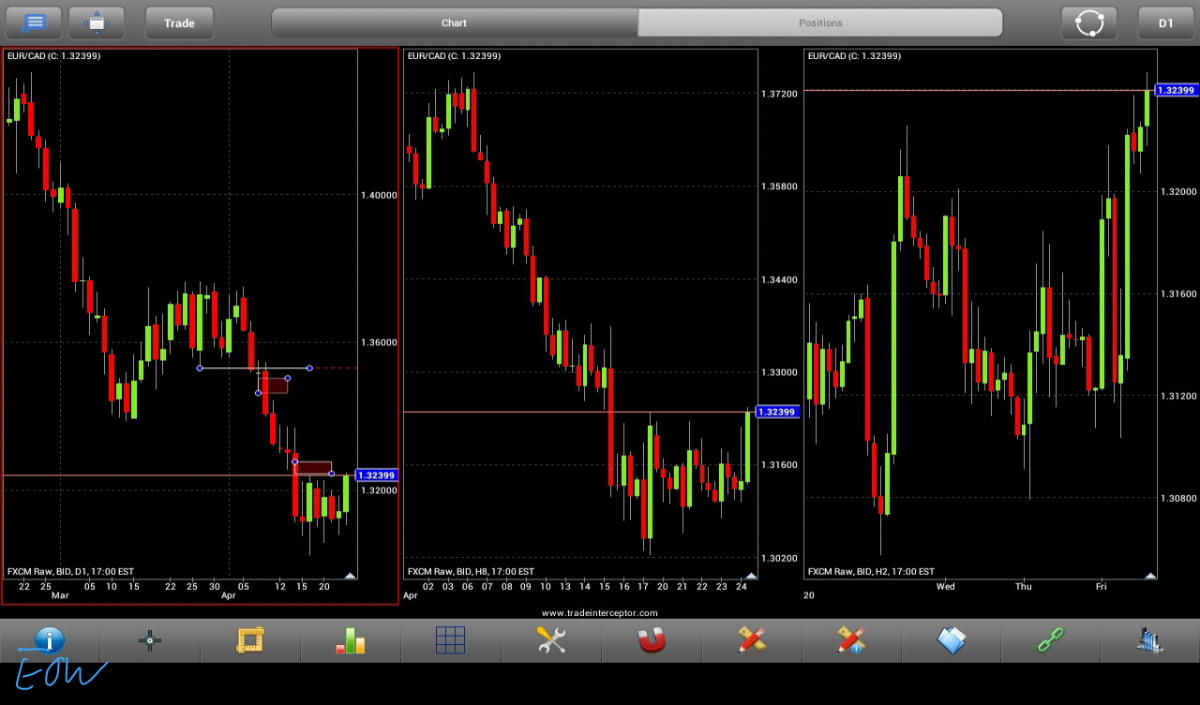Image resolution: width=1200 pixels, height=705 pixels.
Task: Click the 1.32399 price tag on D1 chart
Action: tap(377, 475)
